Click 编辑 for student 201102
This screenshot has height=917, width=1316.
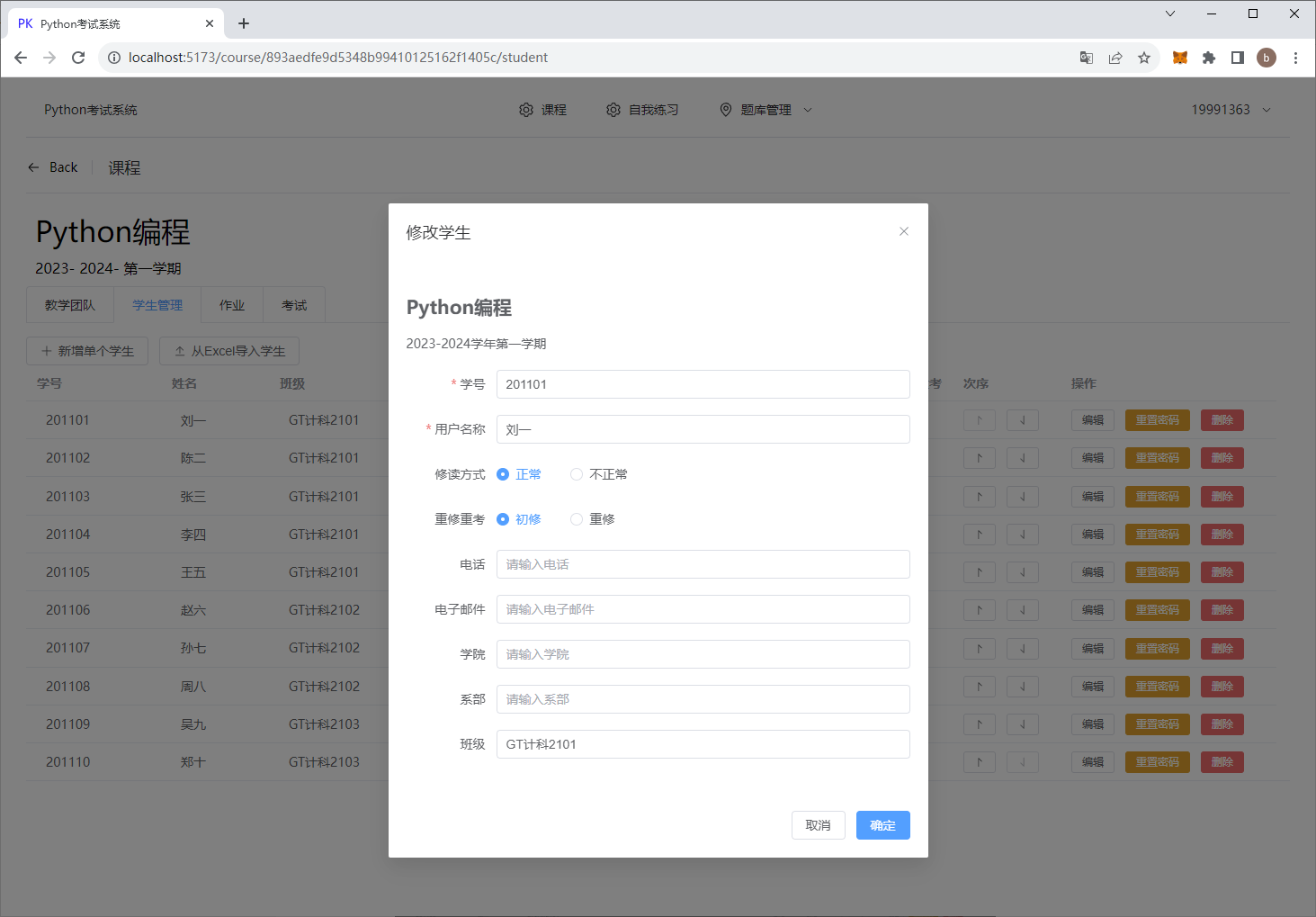click(1093, 458)
